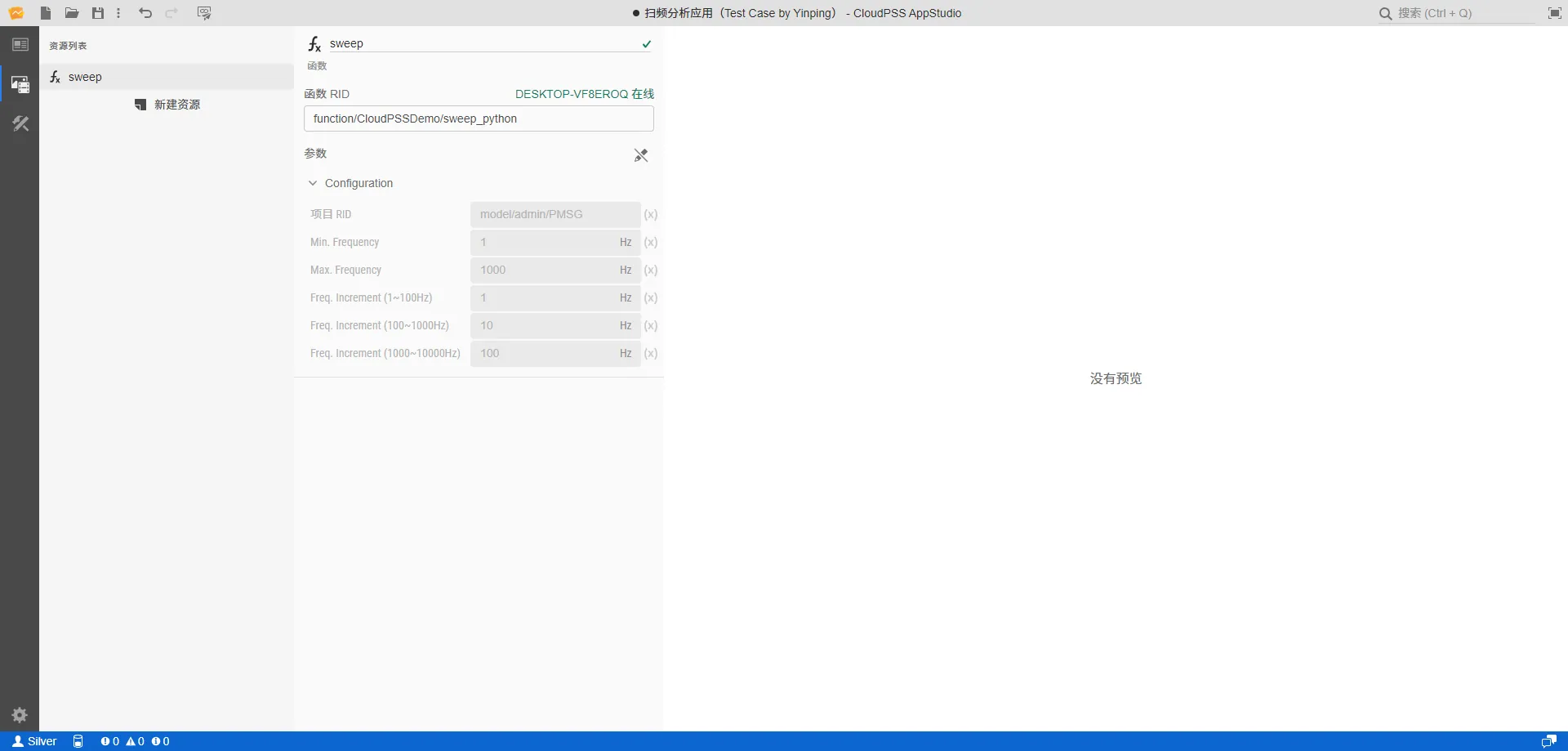
Task: Click the window title text 扫频分析应用
Action: [679, 13]
